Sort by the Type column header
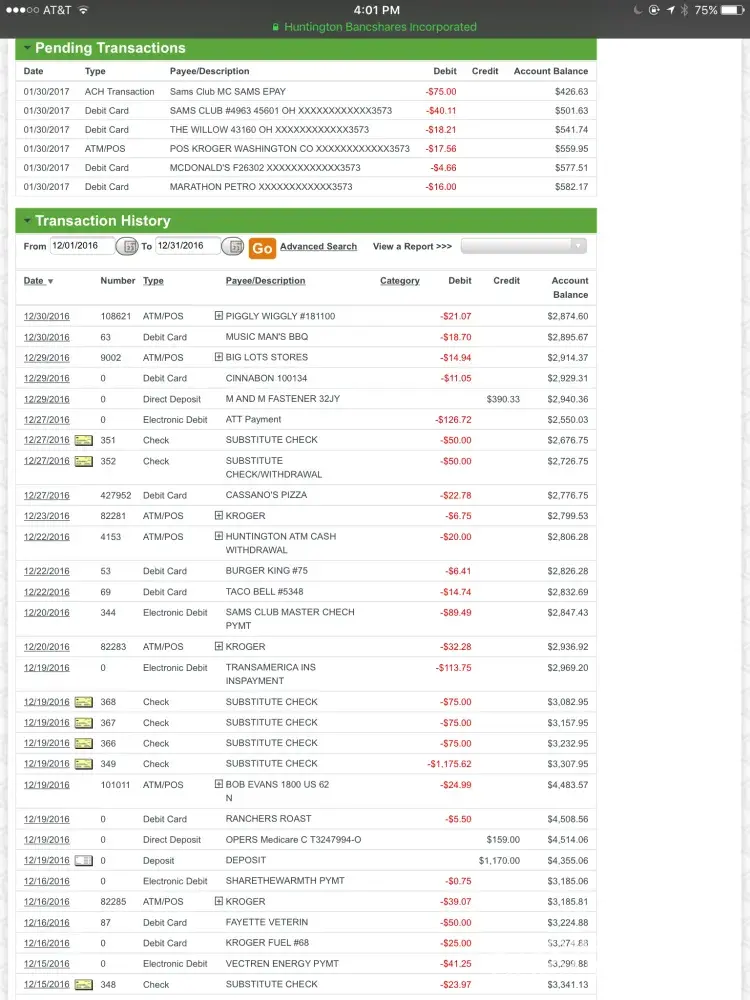750x1000 pixels. tap(153, 281)
